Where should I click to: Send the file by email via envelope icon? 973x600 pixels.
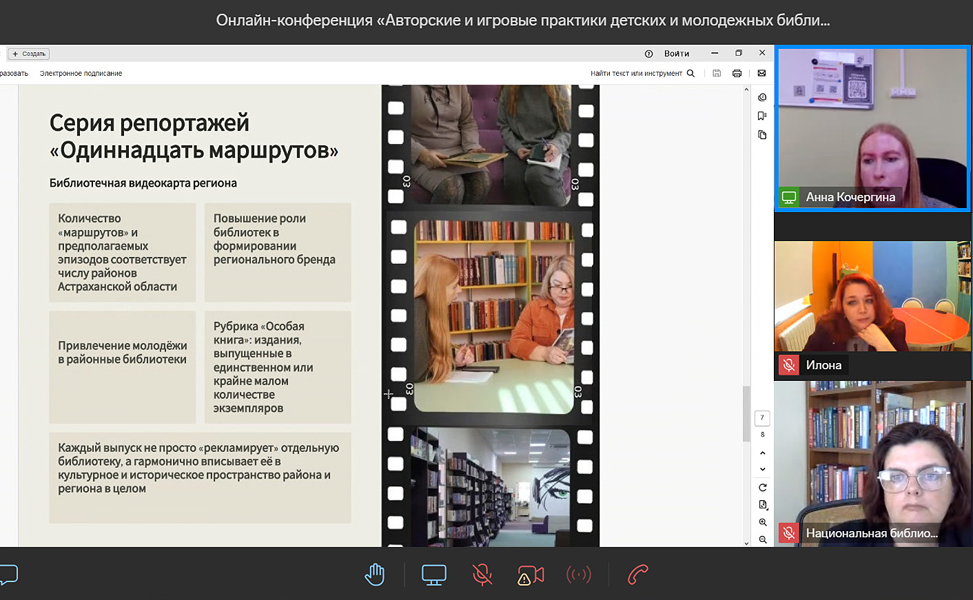[761, 73]
